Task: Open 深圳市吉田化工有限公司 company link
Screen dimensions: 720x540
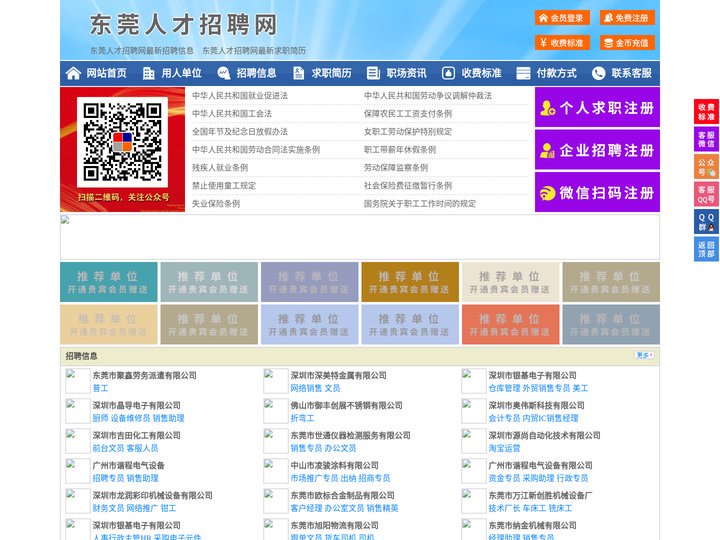Action: 137,435
